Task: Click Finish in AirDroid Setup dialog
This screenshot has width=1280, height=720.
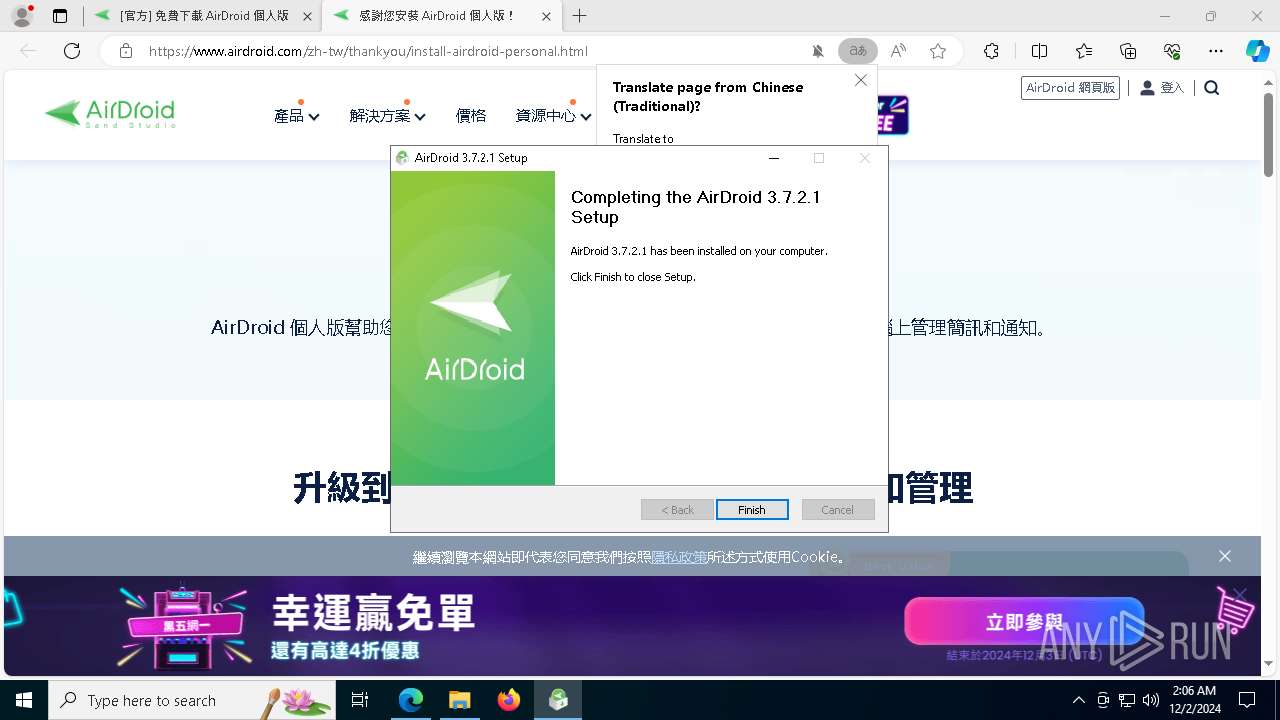Action: pyautogui.click(x=752, y=510)
